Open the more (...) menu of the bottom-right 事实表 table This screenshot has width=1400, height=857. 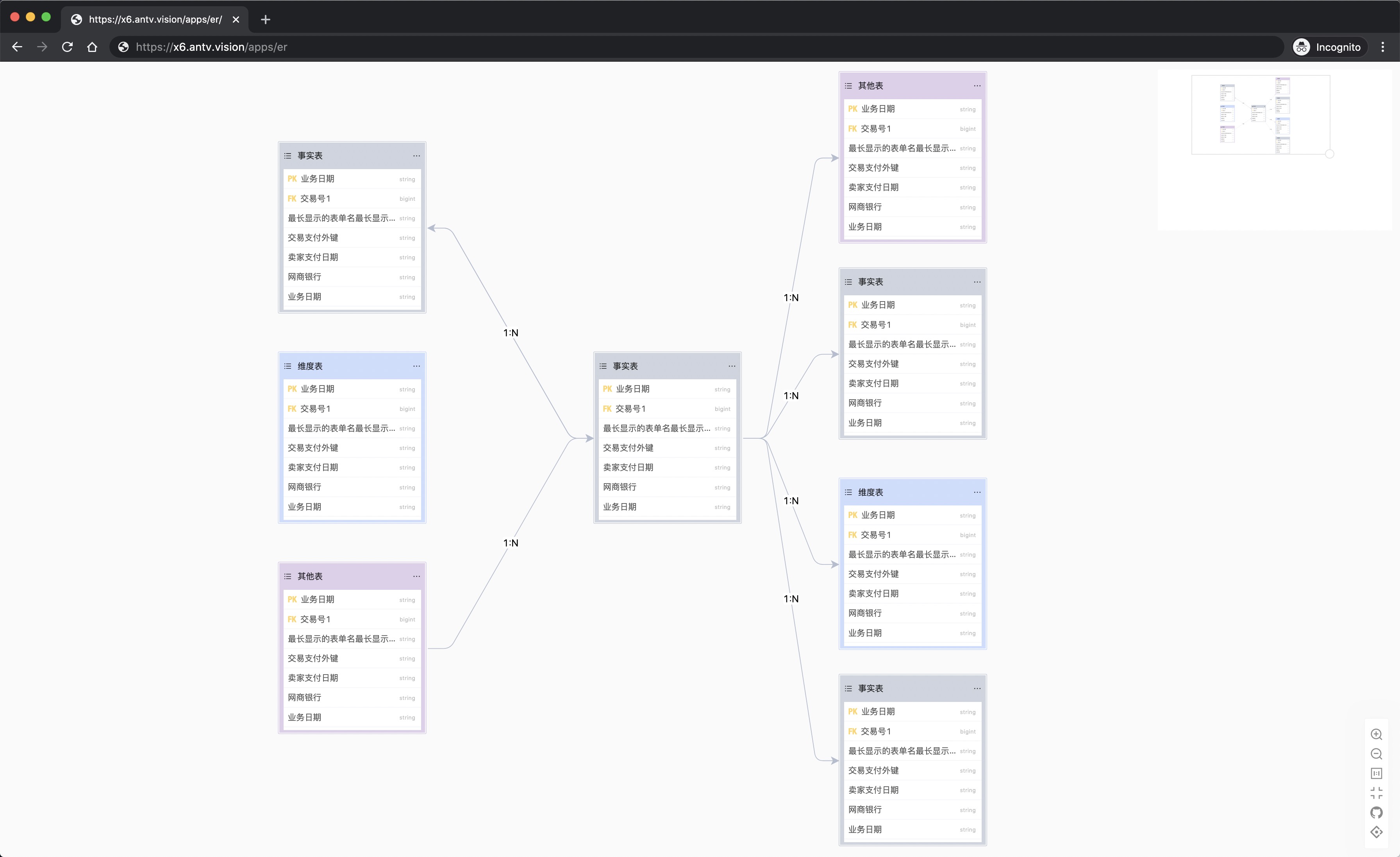(x=977, y=688)
